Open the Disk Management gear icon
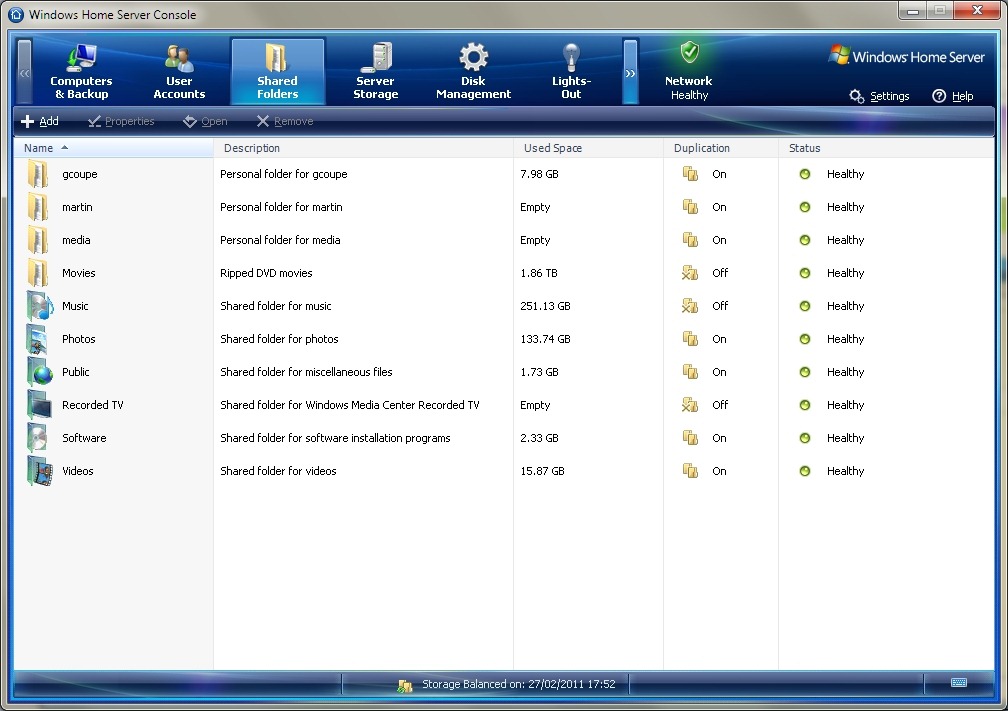Screen dimensions: 1008x711 click(x=473, y=57)
